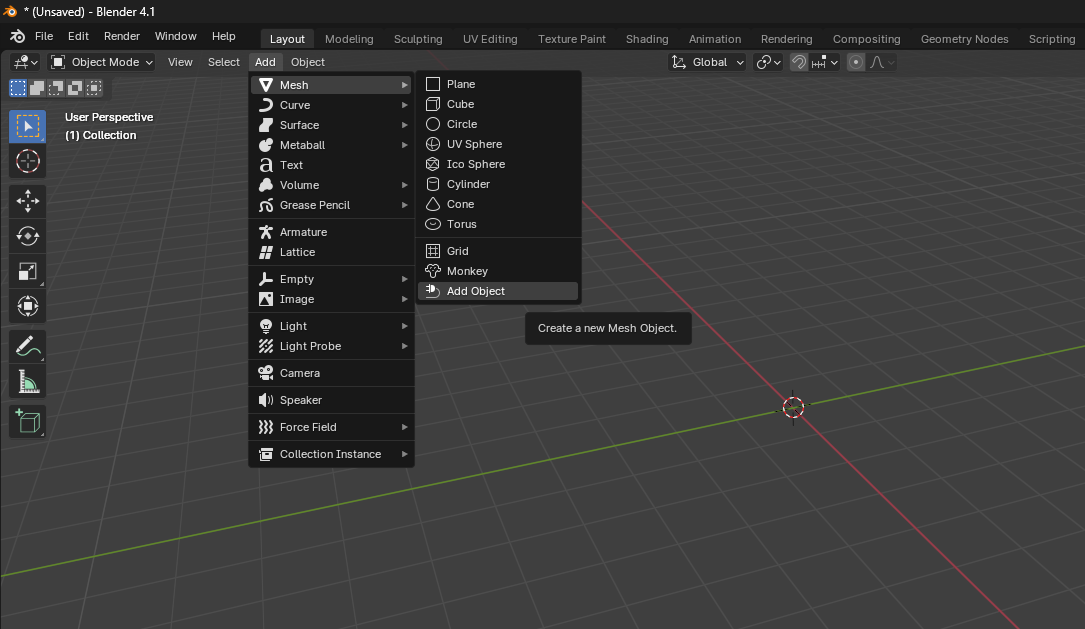Activate the Measure ruler tool
Screen dimensions: 1085x629
click(x=28, y=381)
